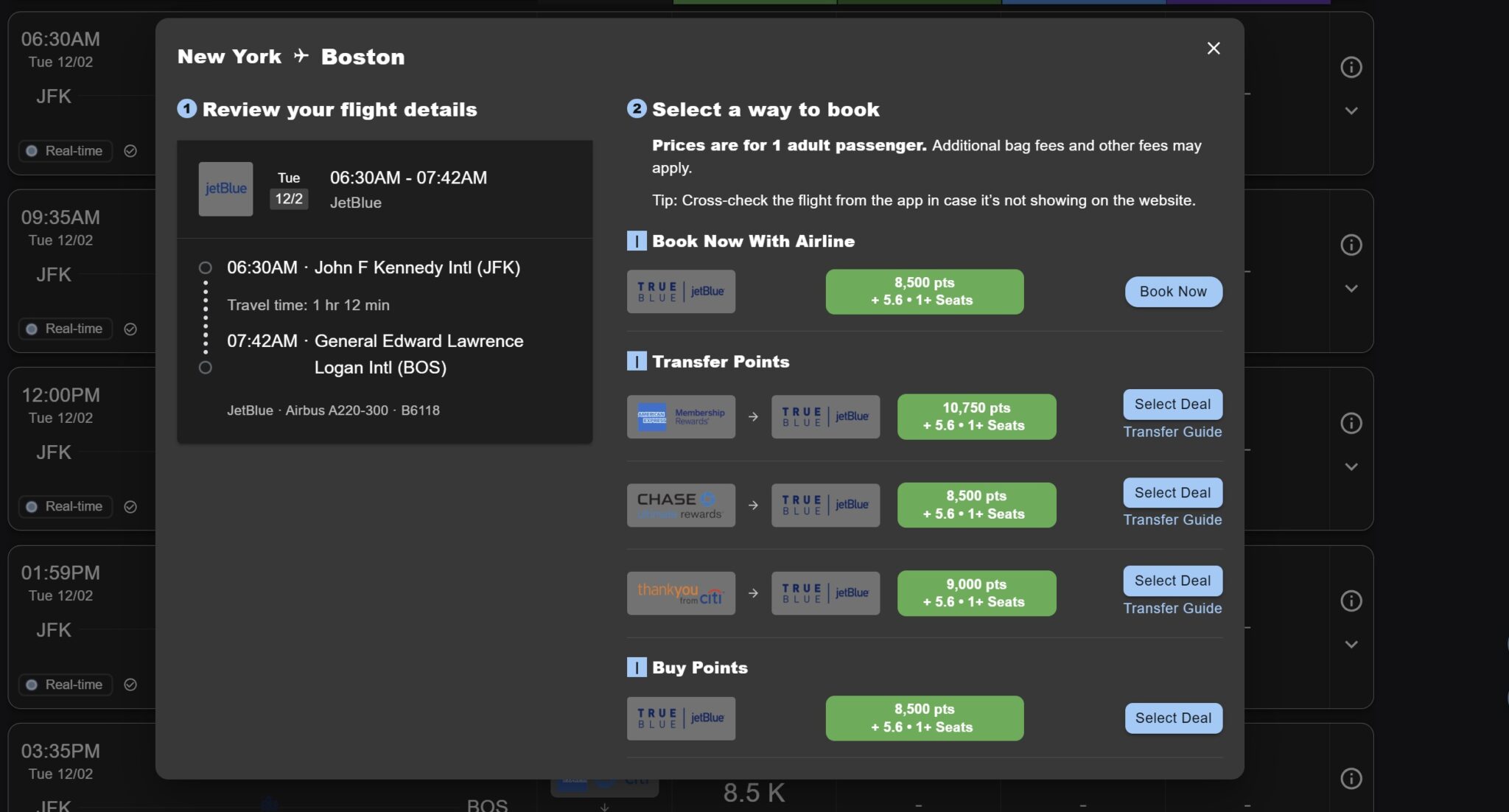Close the New York to Boston dialog
The height and width of the screenshot is (812, 1509).
click(1213, 49)
